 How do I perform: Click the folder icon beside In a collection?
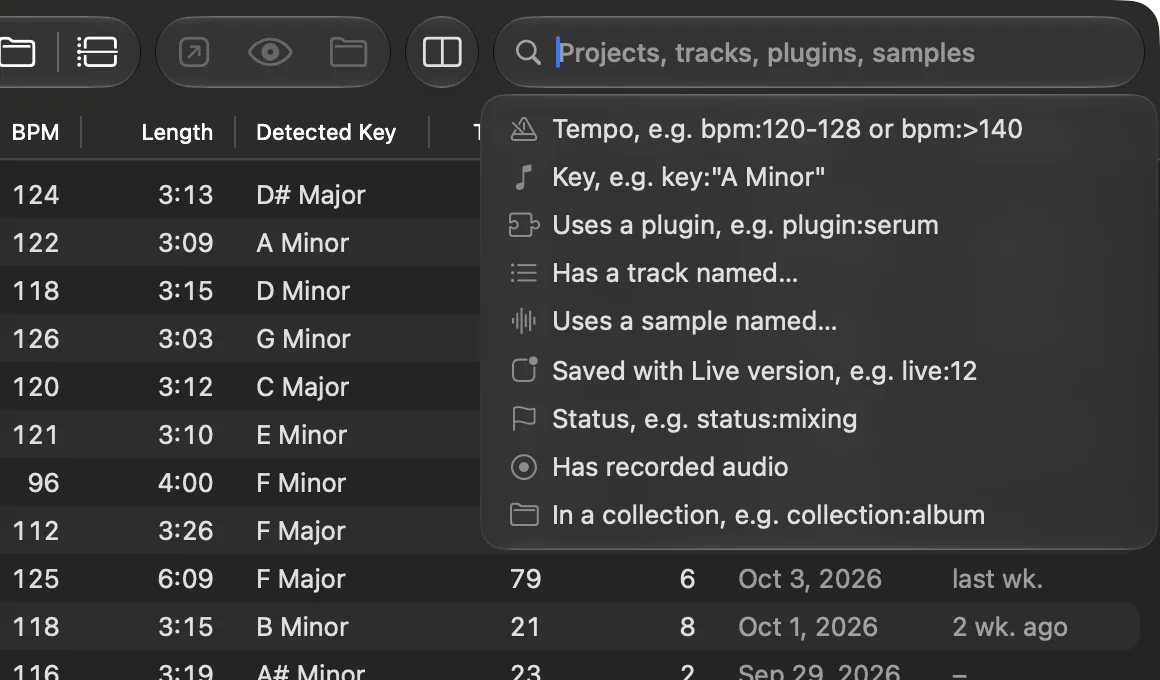[524, 514]
